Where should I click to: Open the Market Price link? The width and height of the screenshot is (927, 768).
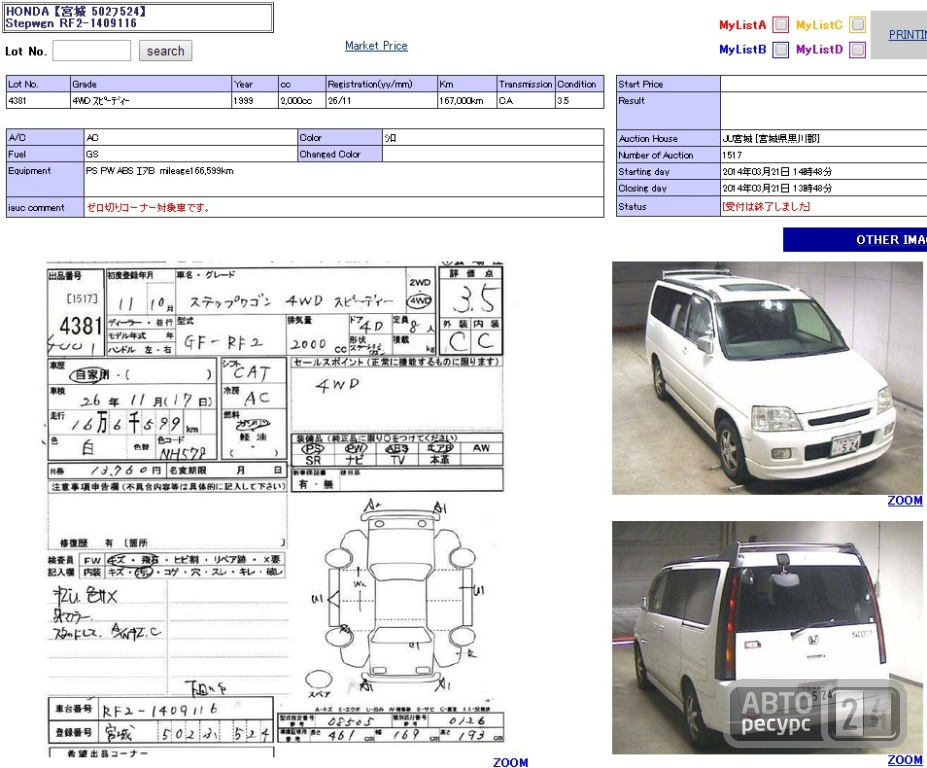(376, 46)
